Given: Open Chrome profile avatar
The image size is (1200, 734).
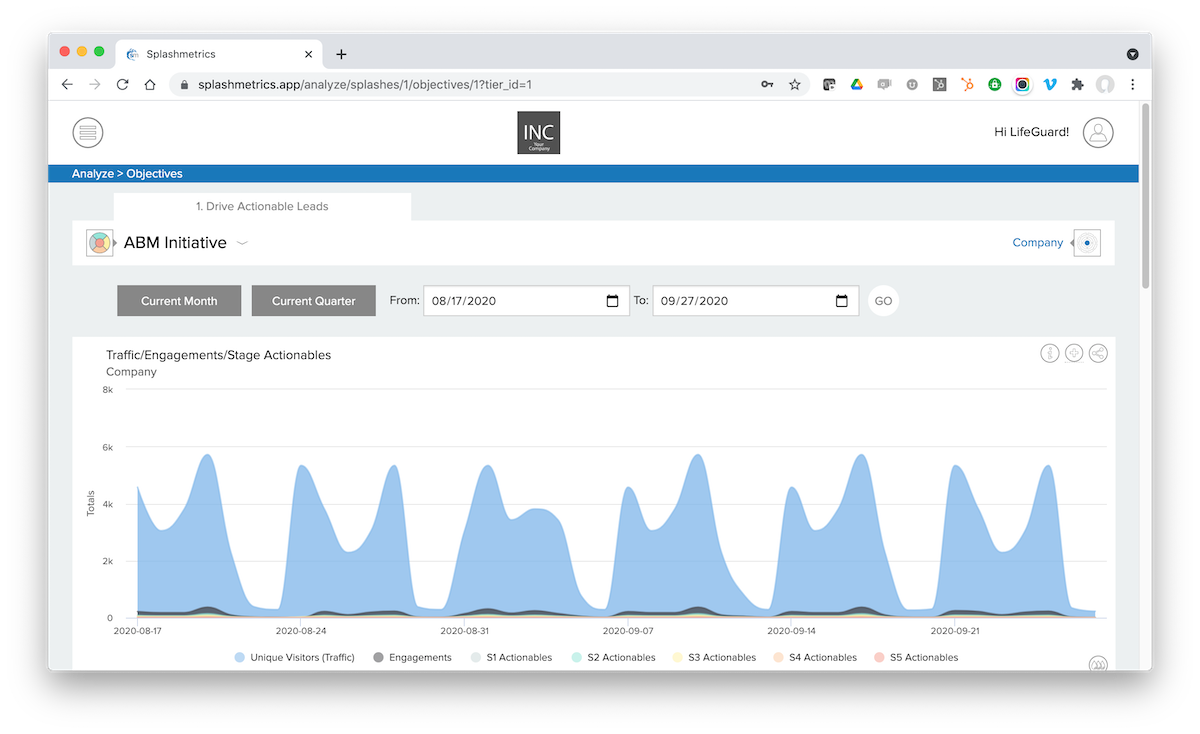Looking at the screenshot, I should pos(1105,85).
